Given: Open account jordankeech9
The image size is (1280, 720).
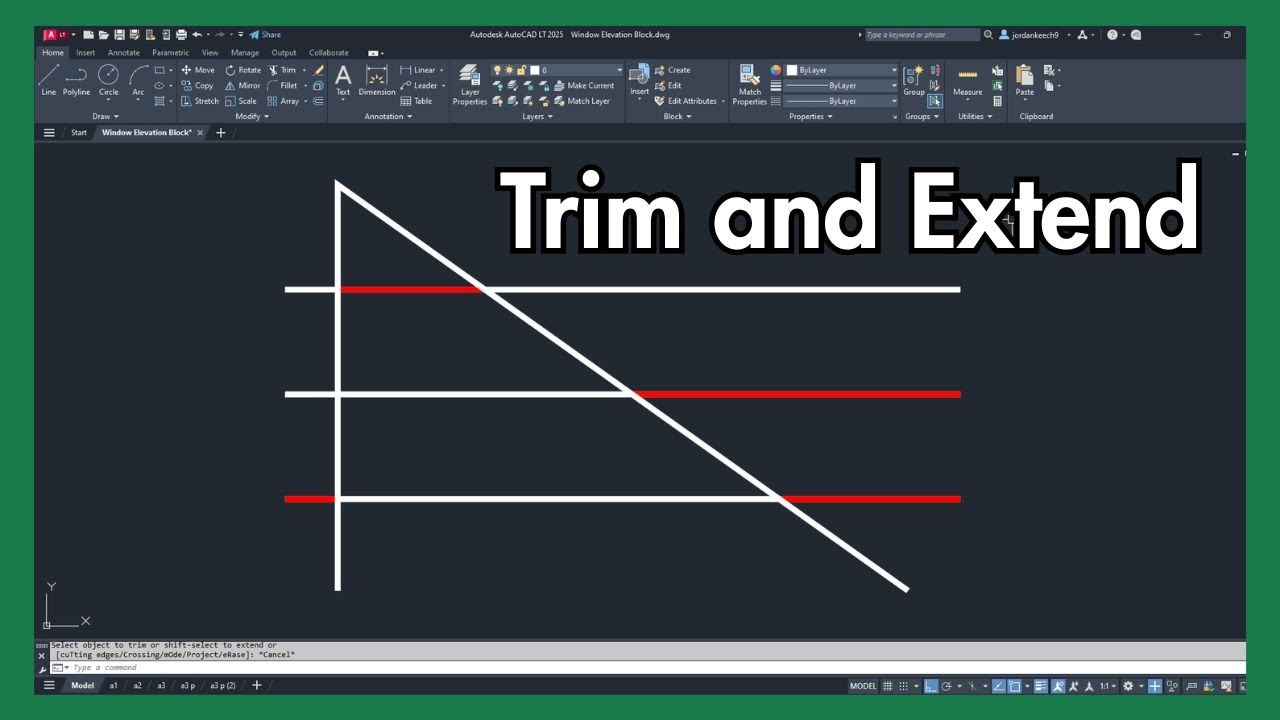Looking at the screenshot, I should [x=1030, y=35].
